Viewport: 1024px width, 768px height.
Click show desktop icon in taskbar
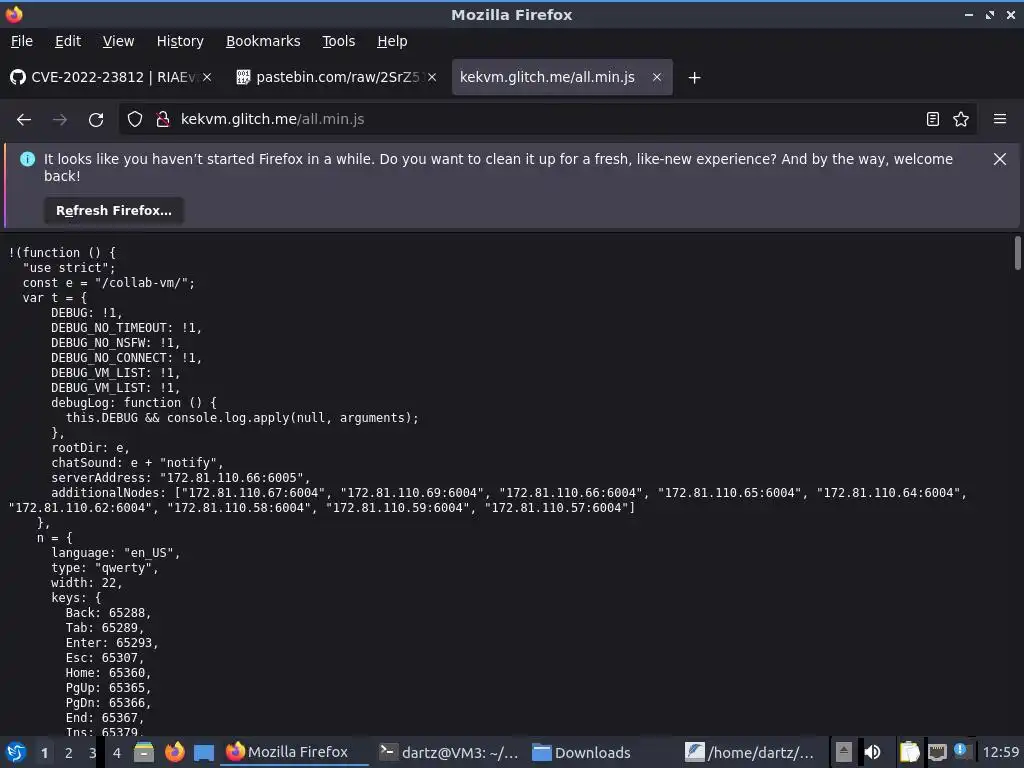(204, 752)
